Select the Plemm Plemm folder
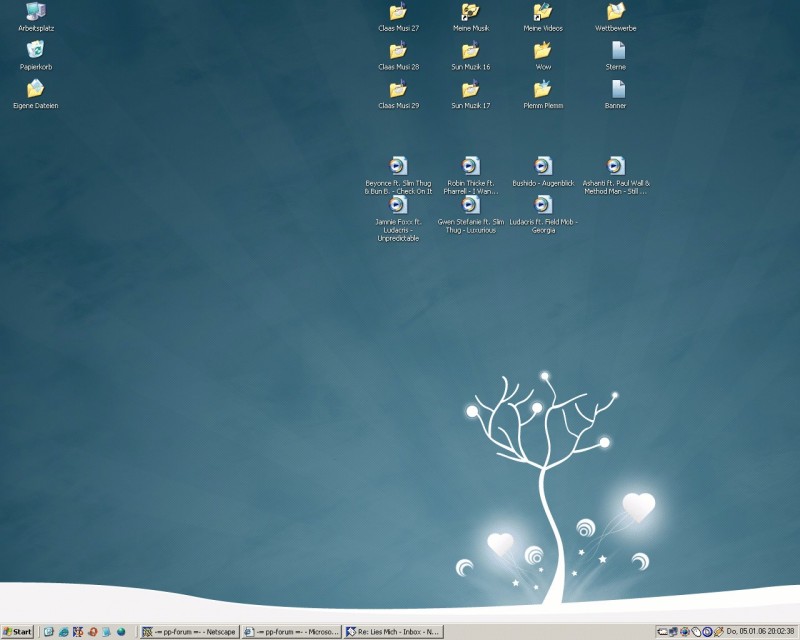Viewport: 800px width, 640px height. (x=543, y=90)
